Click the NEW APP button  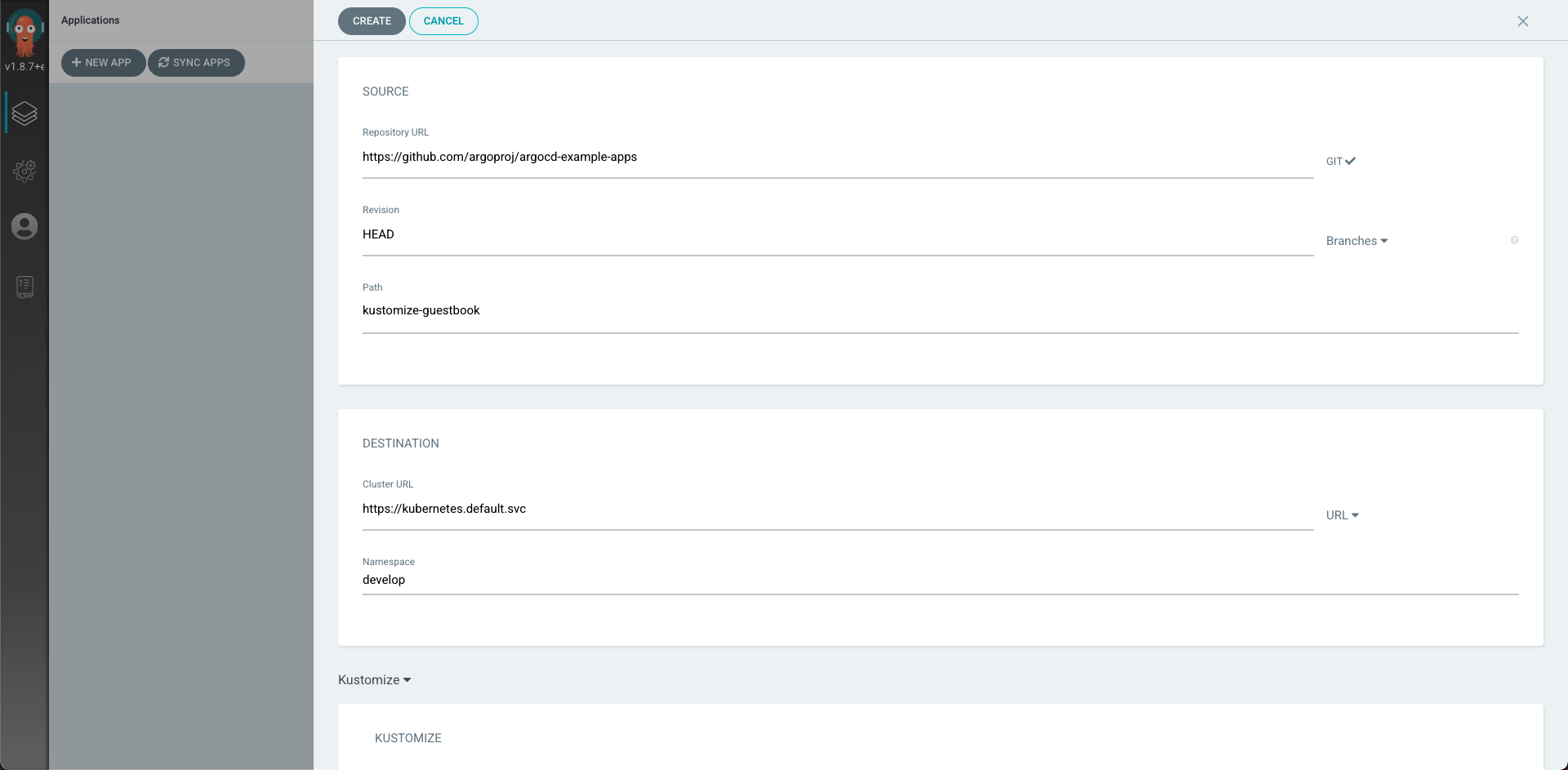(103, 63)
